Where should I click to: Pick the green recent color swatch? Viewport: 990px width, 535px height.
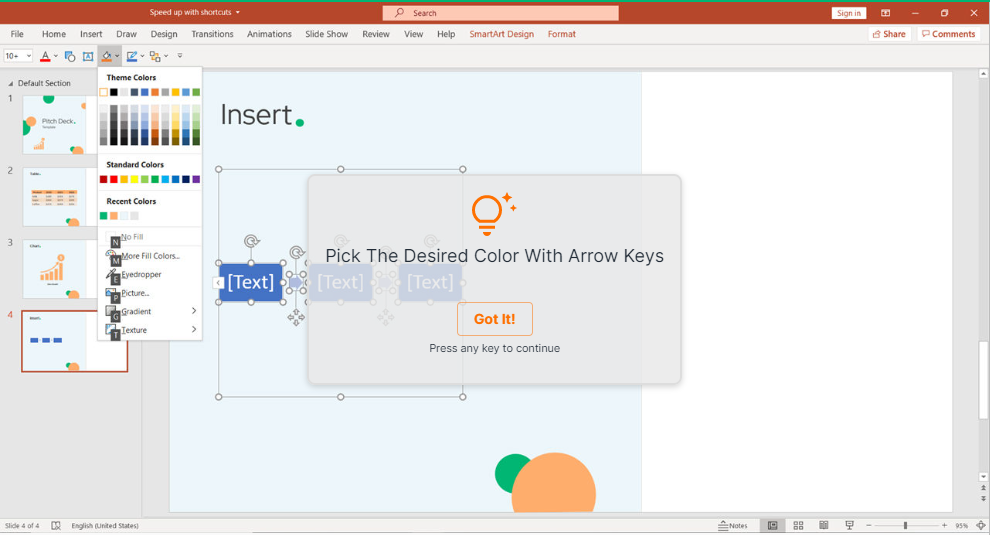[x=104, y=216]
